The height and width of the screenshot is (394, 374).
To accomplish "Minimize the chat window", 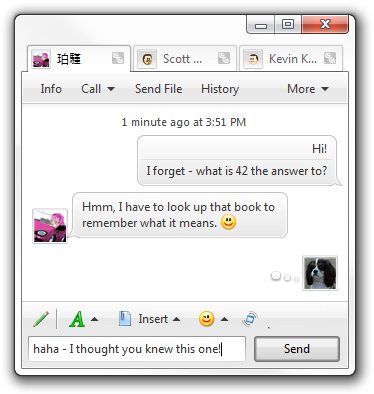I will 261,24.
